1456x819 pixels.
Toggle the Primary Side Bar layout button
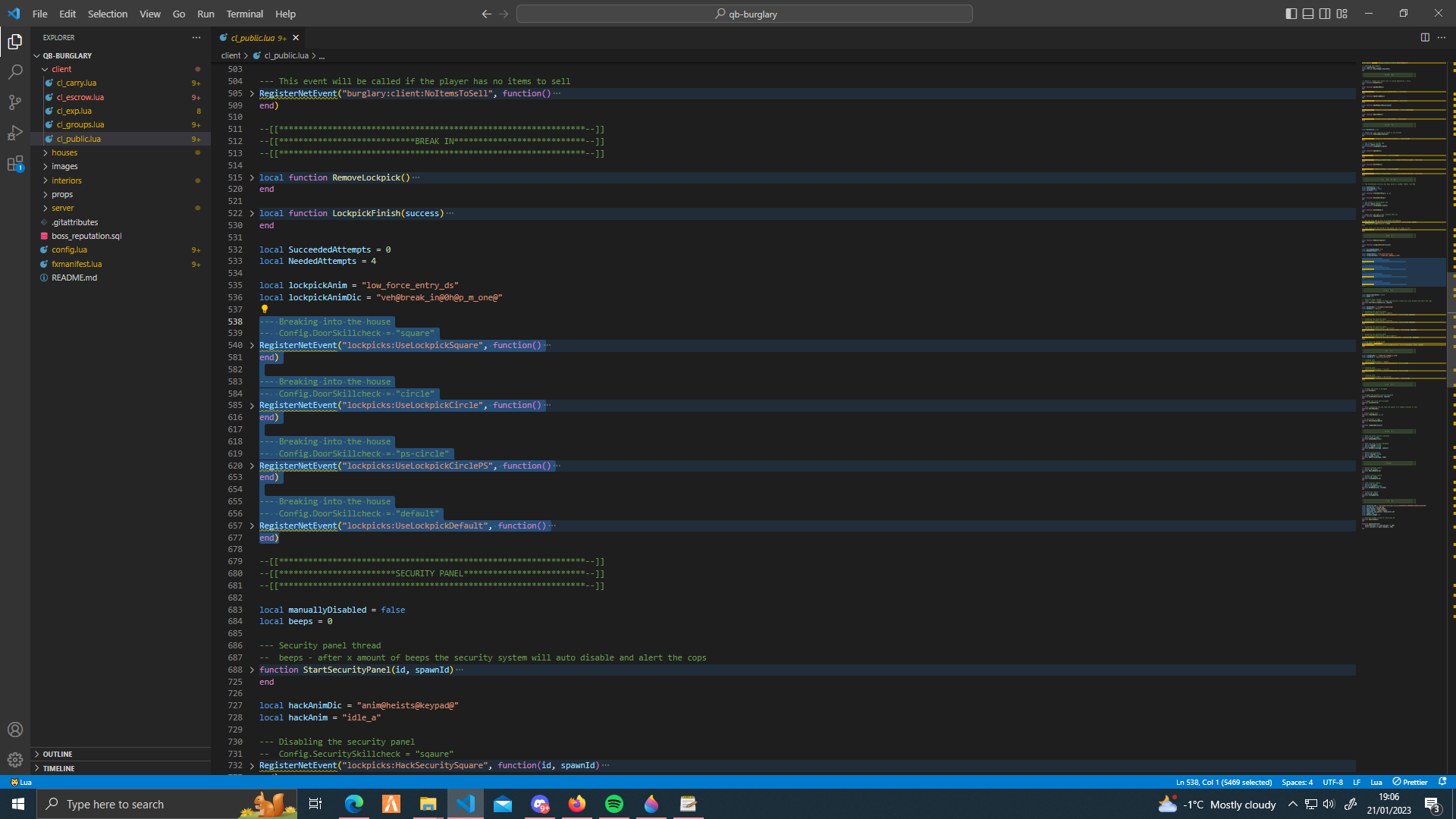click(1291, 14)
